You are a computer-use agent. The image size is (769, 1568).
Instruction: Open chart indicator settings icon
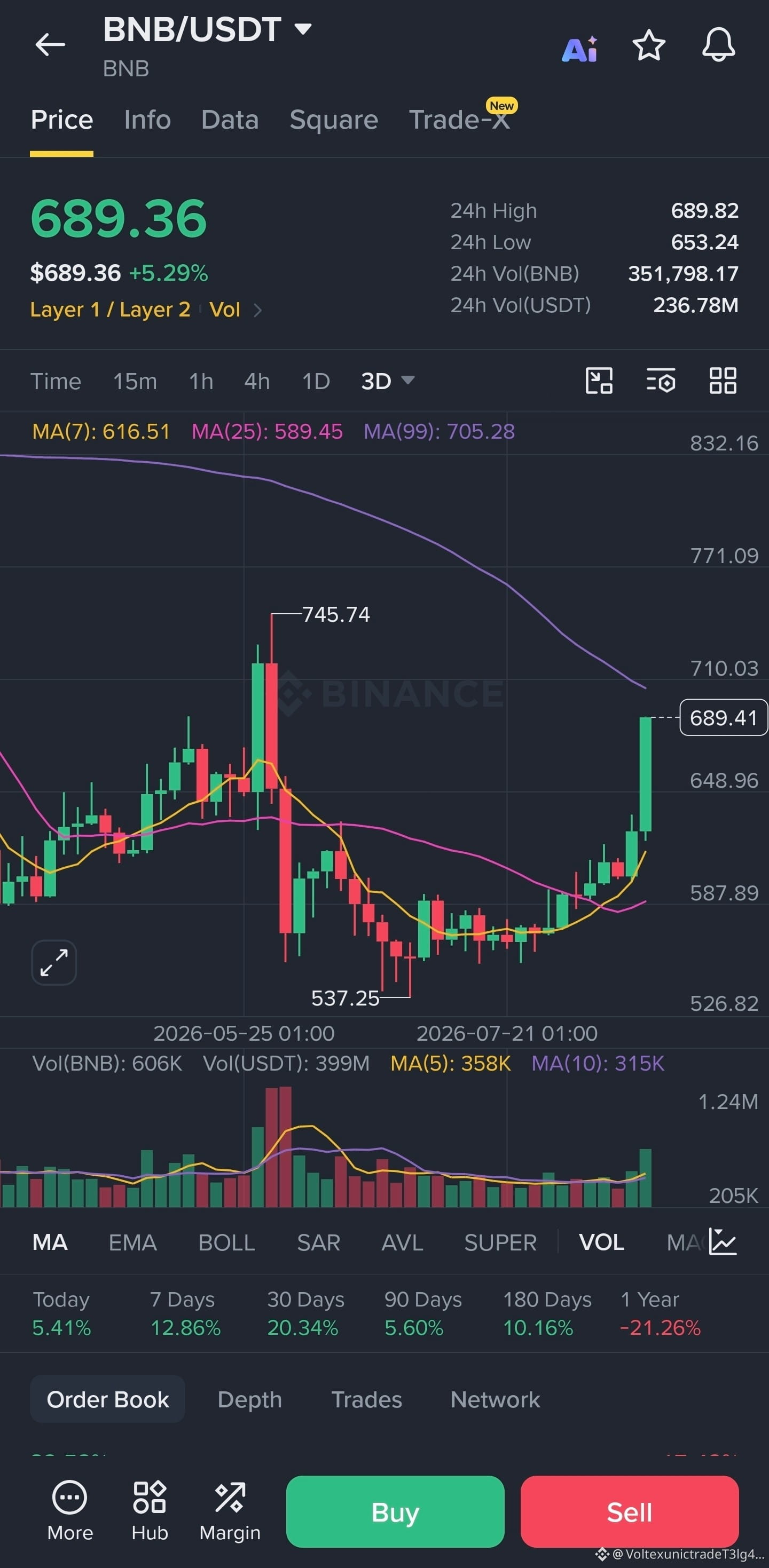pos(661,381)
